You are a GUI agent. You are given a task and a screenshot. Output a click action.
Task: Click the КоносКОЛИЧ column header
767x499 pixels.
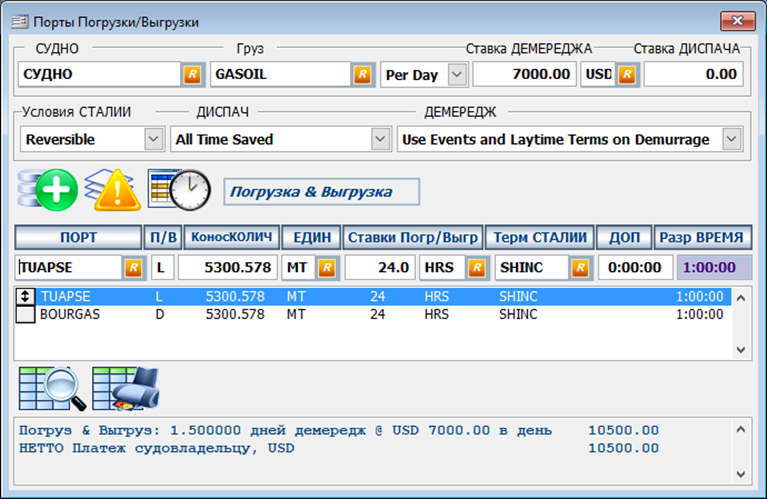coord(231,237)
